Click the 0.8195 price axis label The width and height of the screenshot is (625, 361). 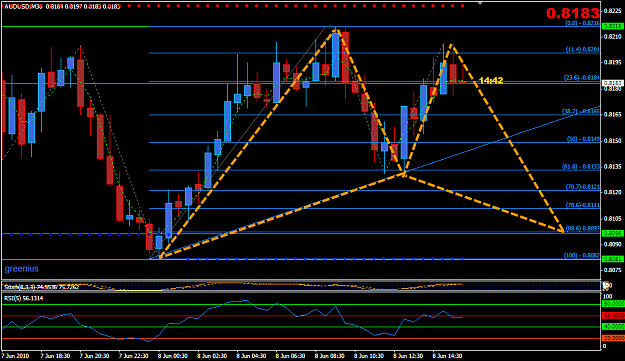click(x=613, y=63)
